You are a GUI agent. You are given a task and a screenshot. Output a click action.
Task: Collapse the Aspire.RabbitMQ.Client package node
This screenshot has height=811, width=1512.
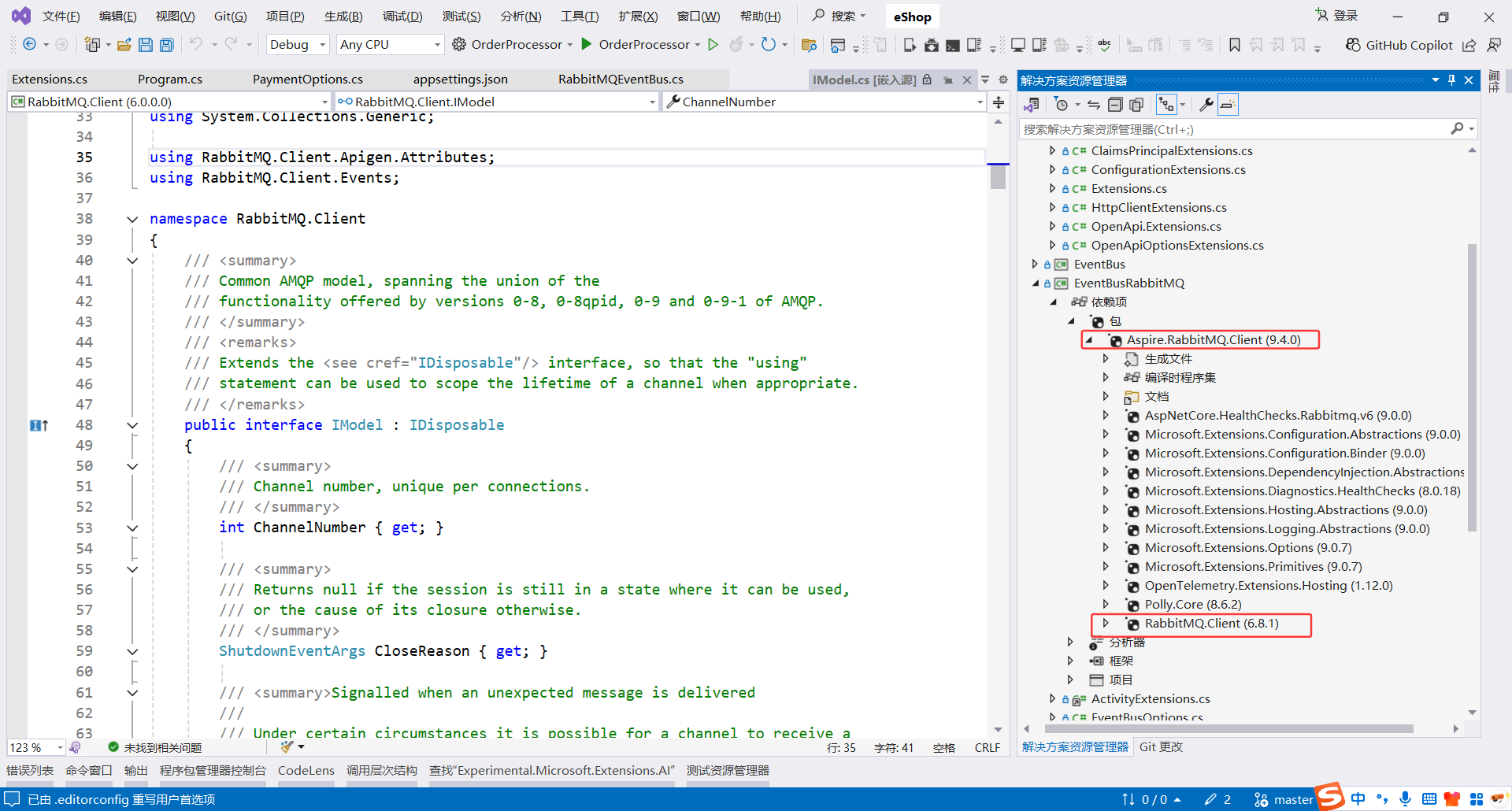1089,340
